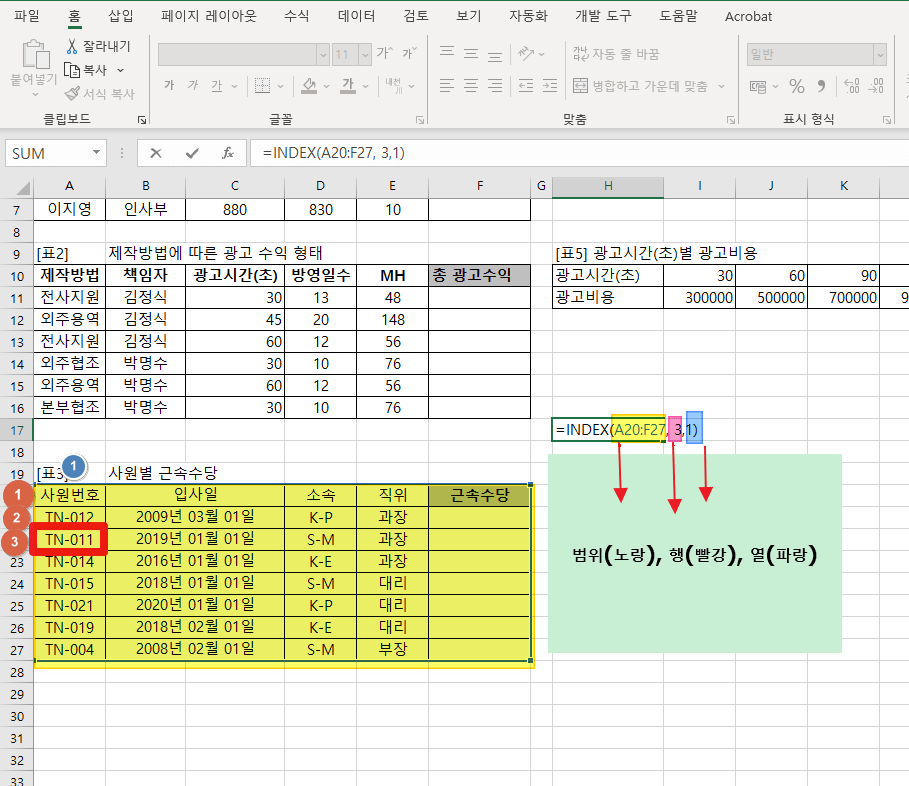The image size is (909, 786).
Task: Open the font name dropdown
Action: 323,55
